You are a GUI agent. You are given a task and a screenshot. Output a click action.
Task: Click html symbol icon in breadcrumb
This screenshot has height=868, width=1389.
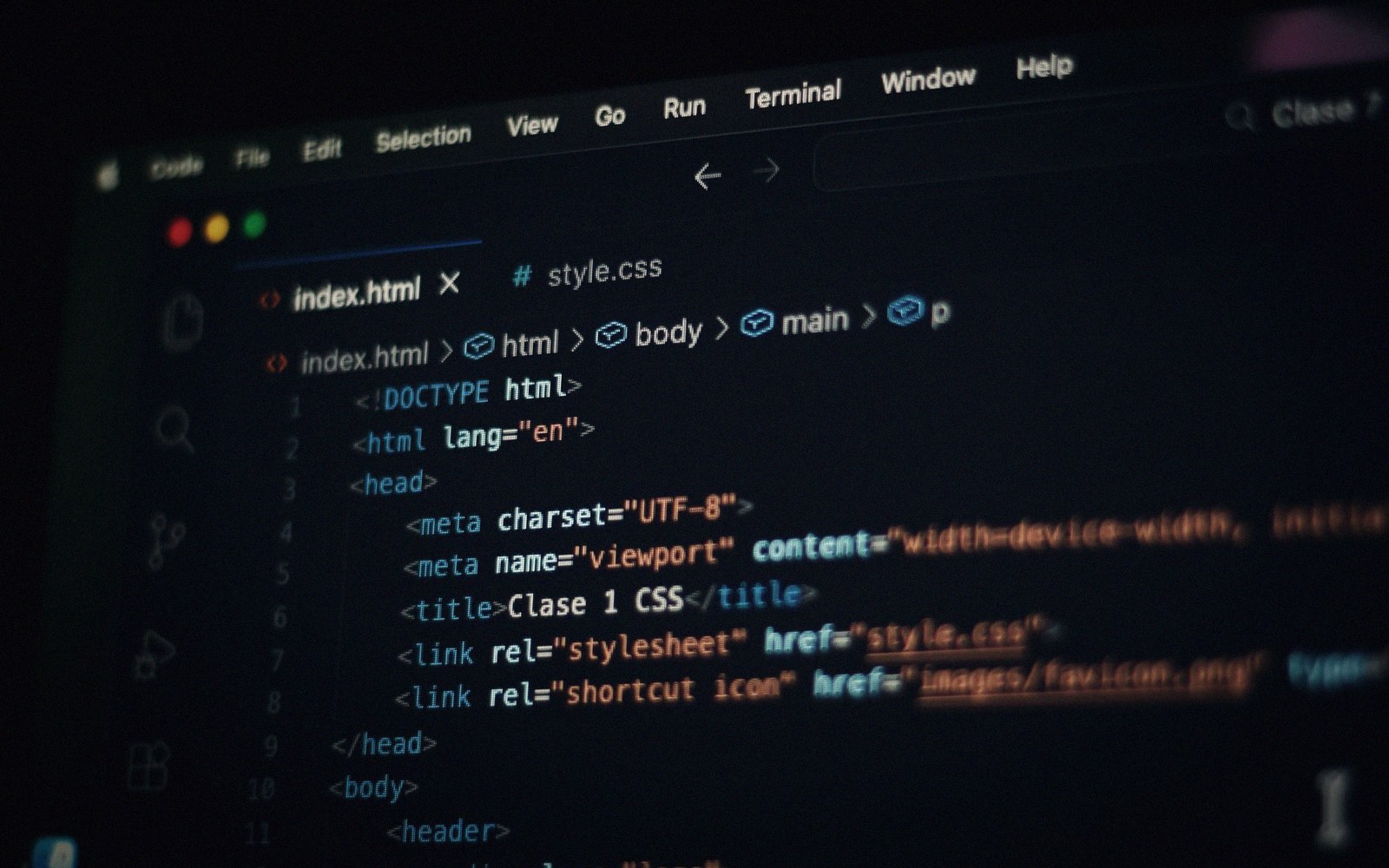478,347
